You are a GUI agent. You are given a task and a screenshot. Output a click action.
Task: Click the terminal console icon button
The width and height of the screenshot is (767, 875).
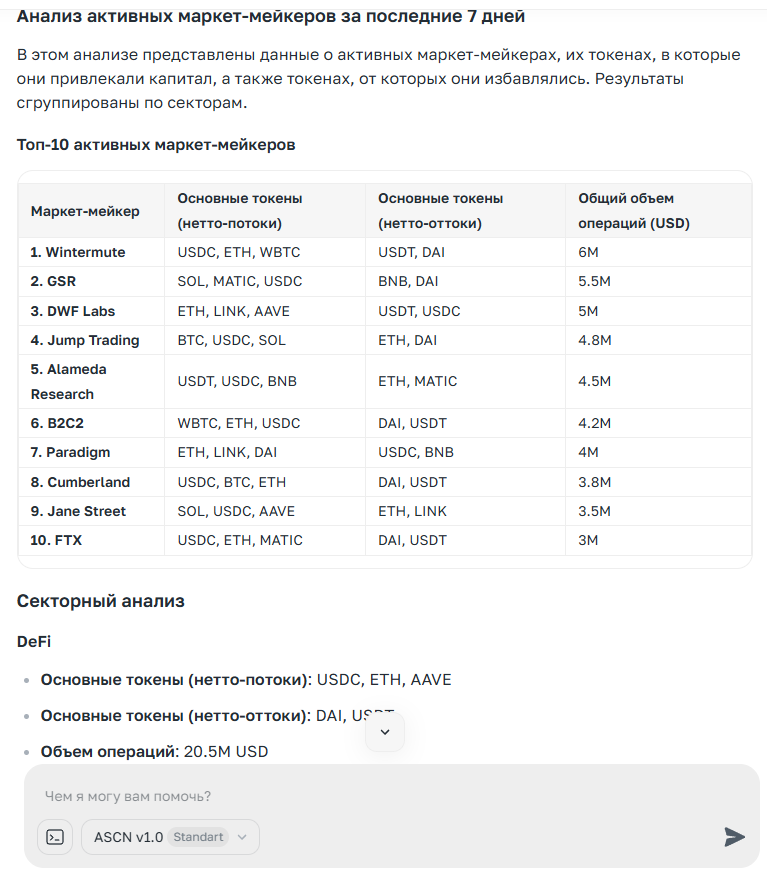(x=55, y=837)
